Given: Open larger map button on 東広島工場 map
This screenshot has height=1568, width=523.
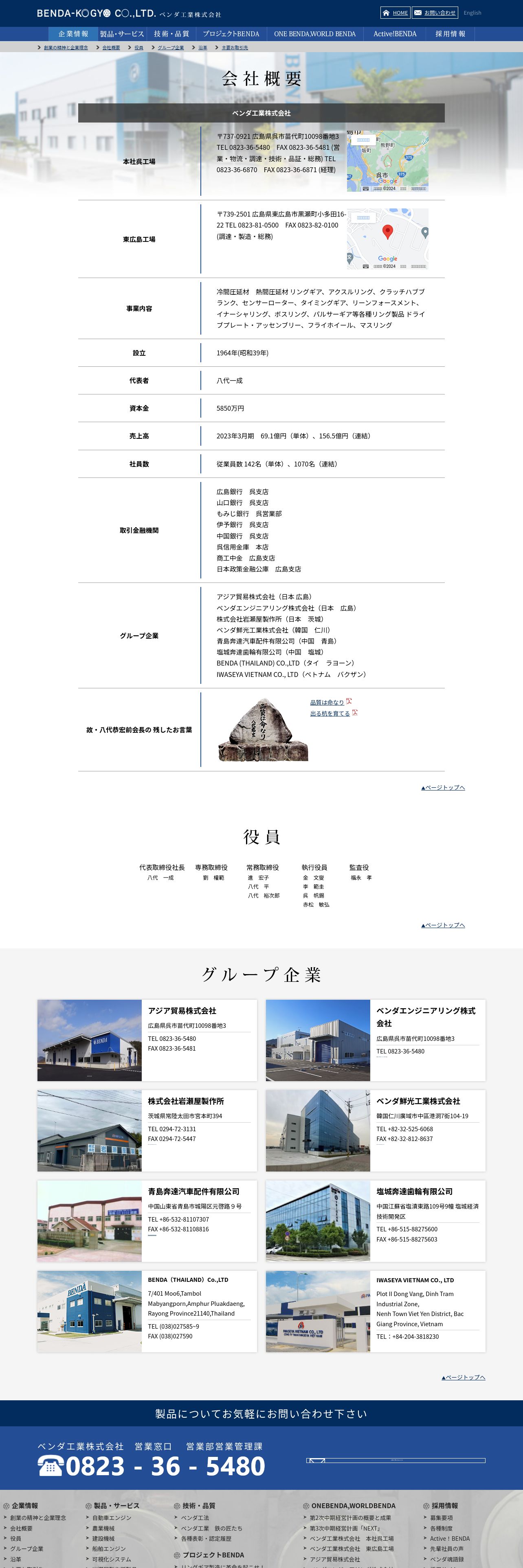Looking at the screenshot, I should pyautogui.click(x=363, y=217).
